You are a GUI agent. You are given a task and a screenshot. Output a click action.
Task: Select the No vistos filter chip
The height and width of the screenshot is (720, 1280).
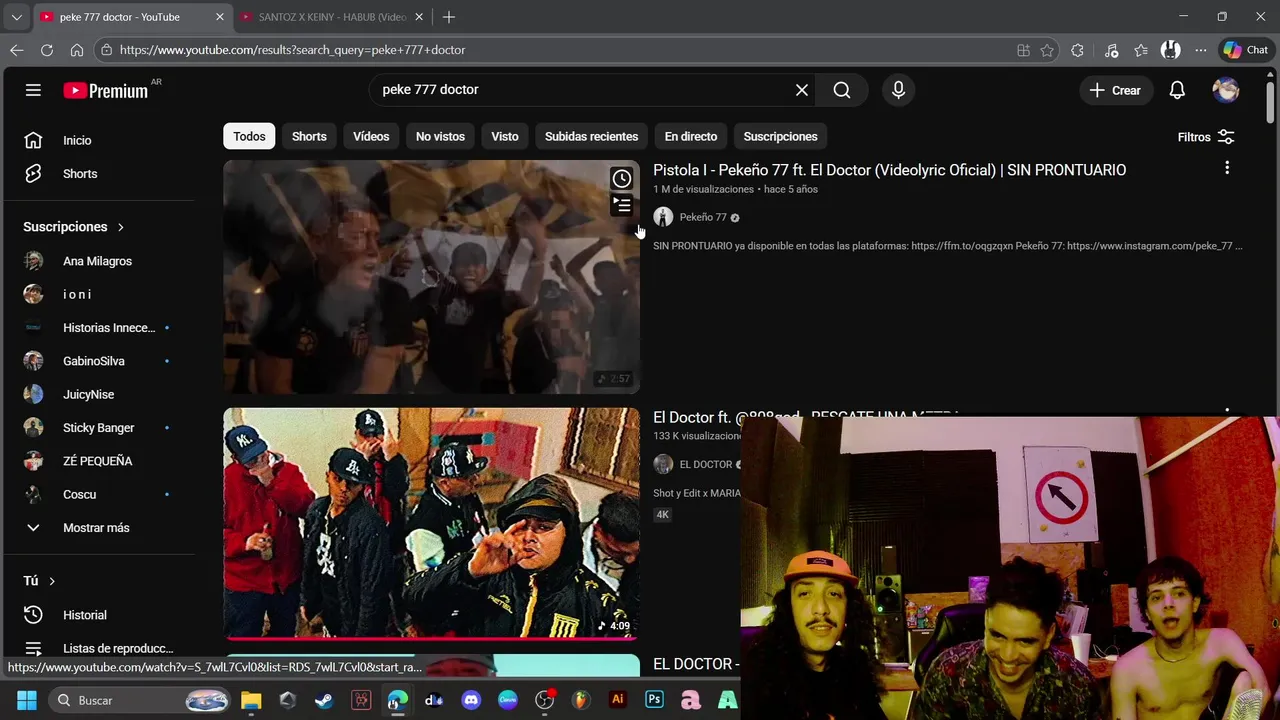click(x=440, y=136)
